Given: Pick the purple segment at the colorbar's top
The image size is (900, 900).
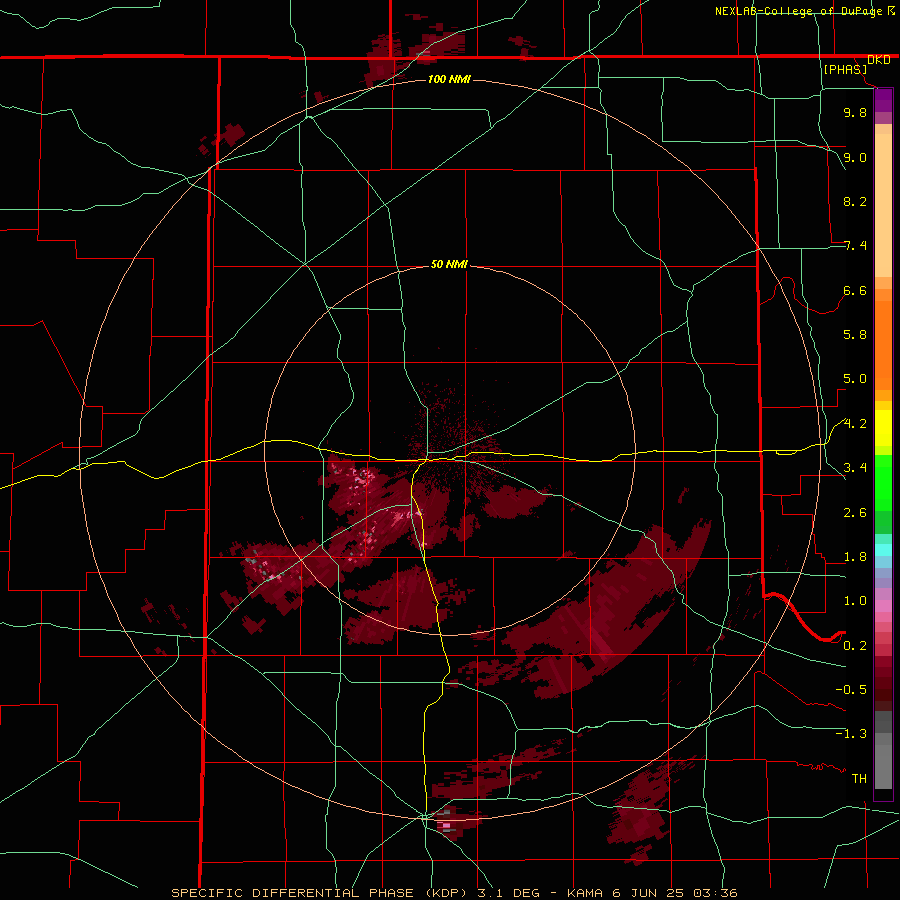Looking at the screenshot, I should [883, 100].
